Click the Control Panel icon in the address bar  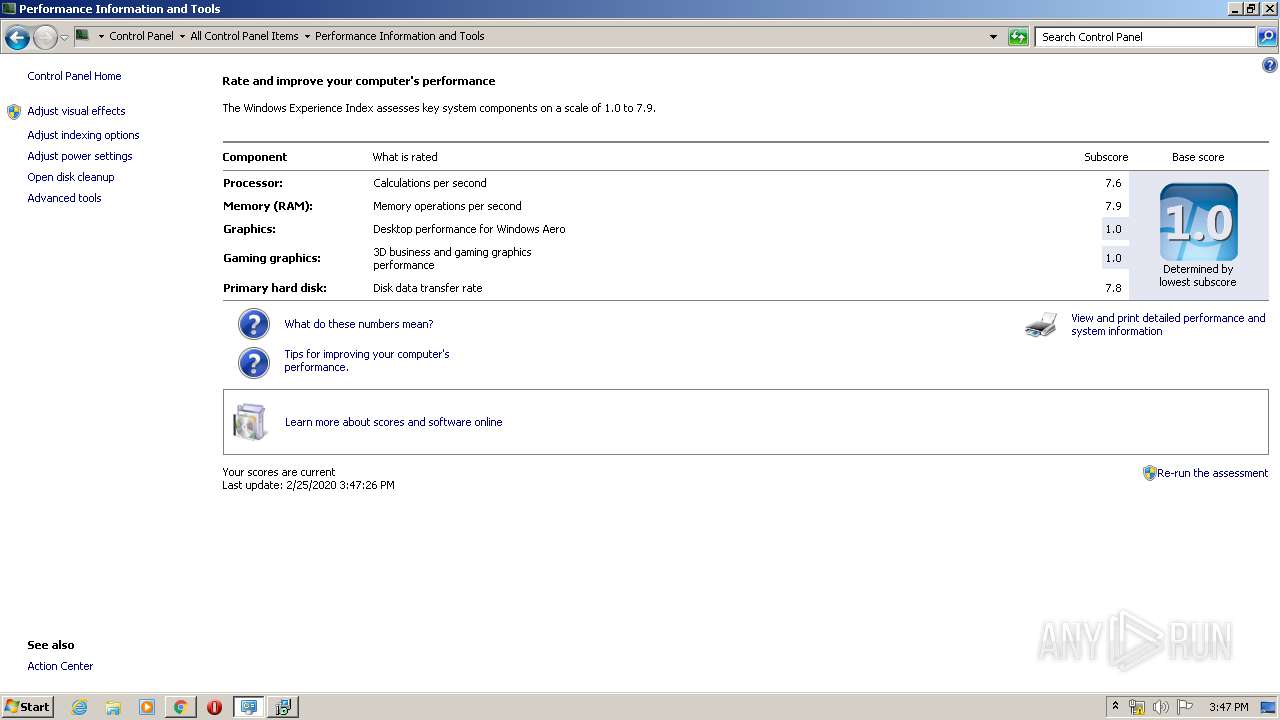[83, 36]
